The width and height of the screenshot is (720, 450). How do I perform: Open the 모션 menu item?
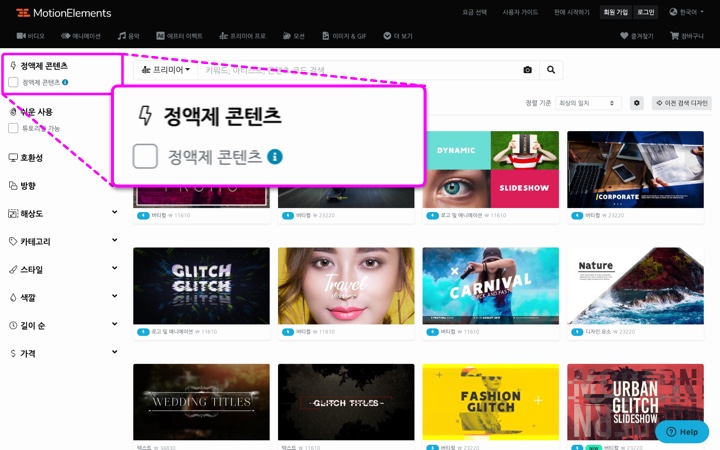coord(293,36)
